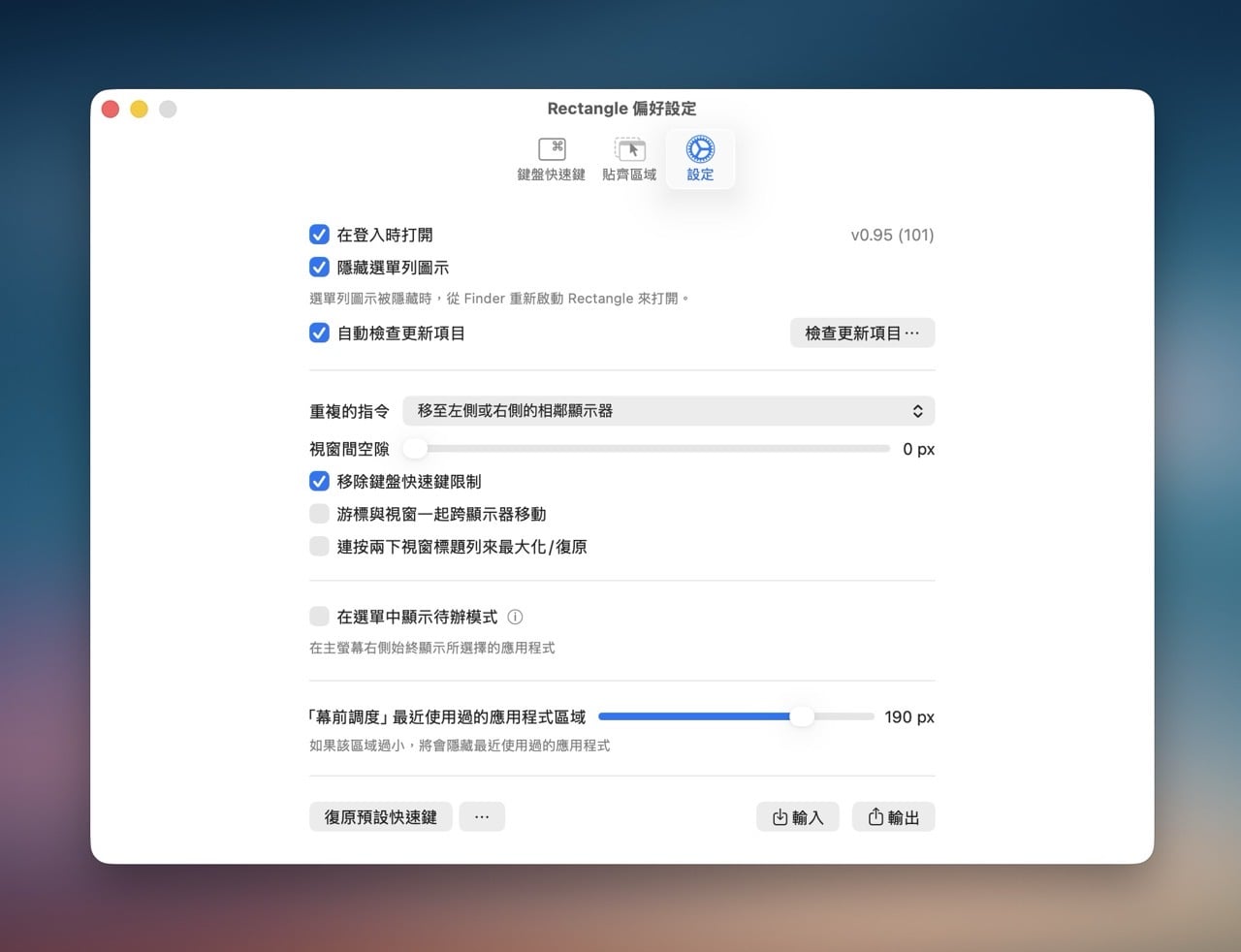
Task: Expand the 重複的指令 dropdown menu
Action: coord(668,411)
